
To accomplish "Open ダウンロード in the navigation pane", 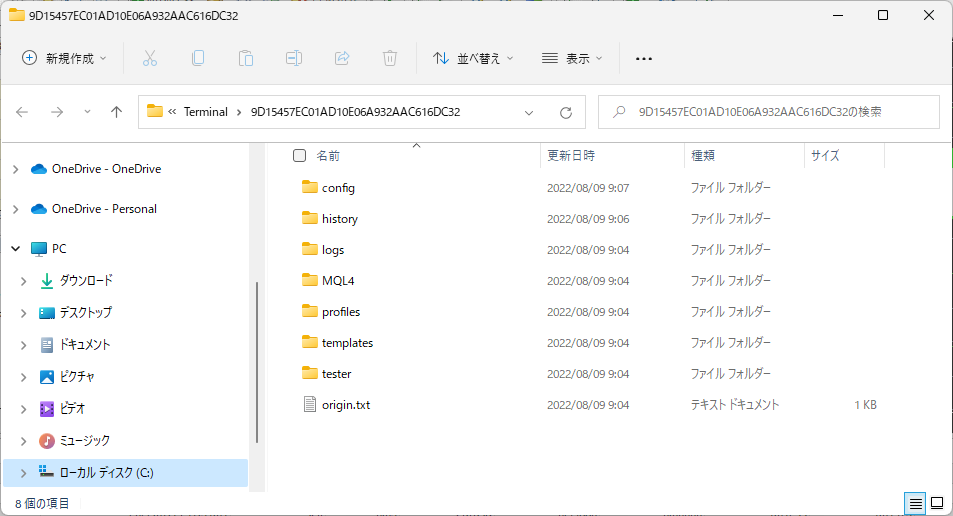I will tap(86, 281).
